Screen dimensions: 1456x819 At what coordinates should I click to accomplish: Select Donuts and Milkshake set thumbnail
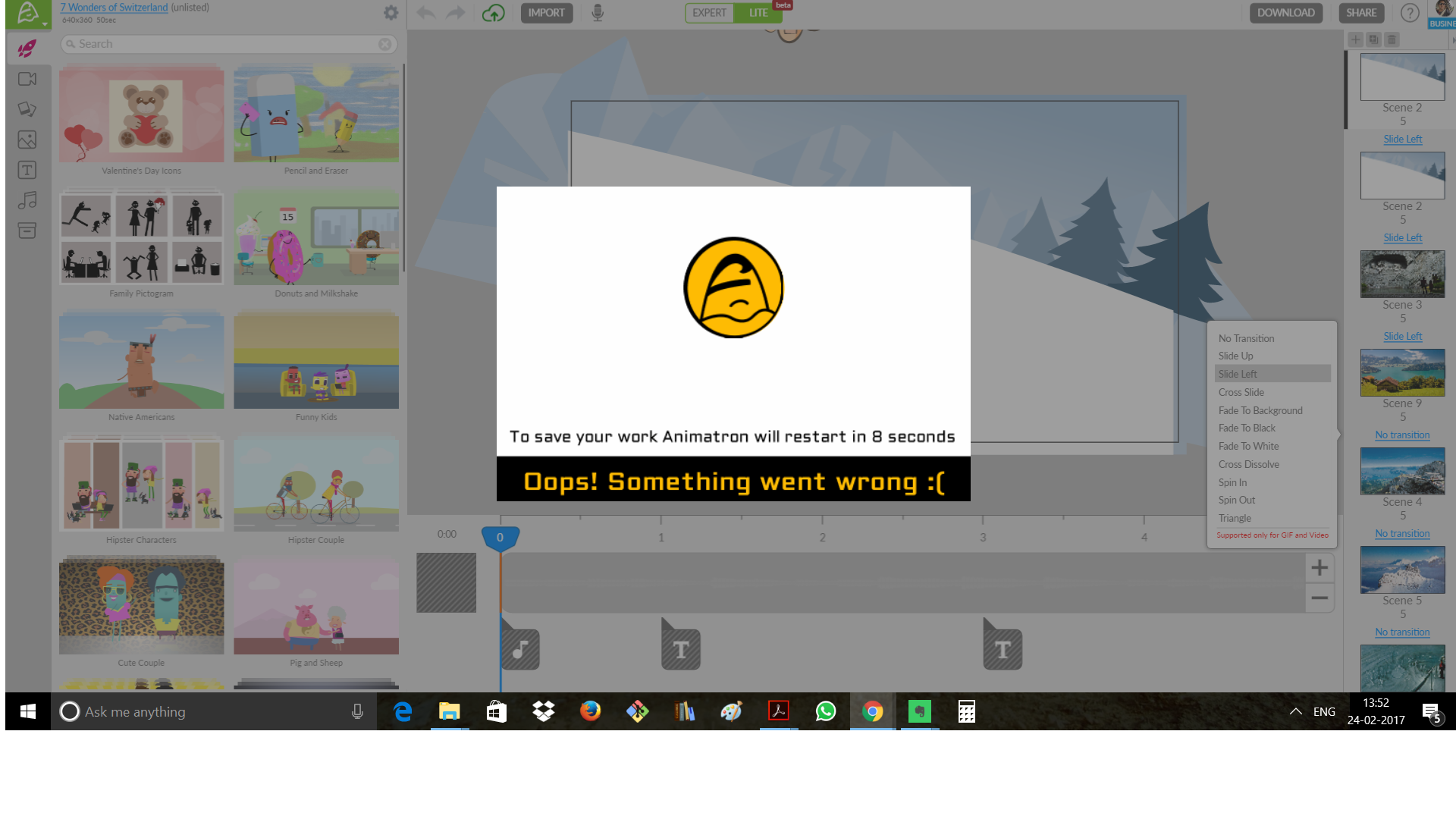(x=316, y=238)
